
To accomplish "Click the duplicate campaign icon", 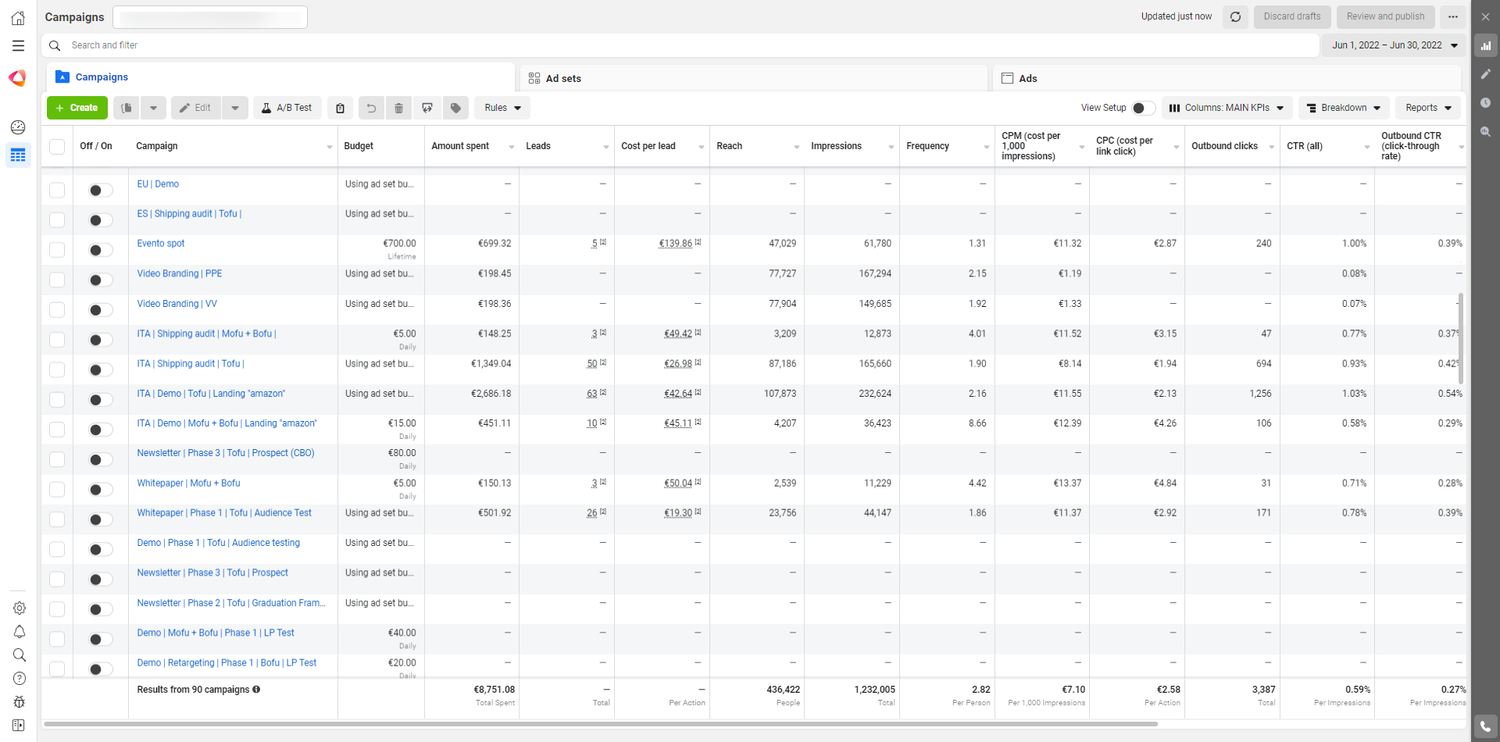I will [127, 108].
